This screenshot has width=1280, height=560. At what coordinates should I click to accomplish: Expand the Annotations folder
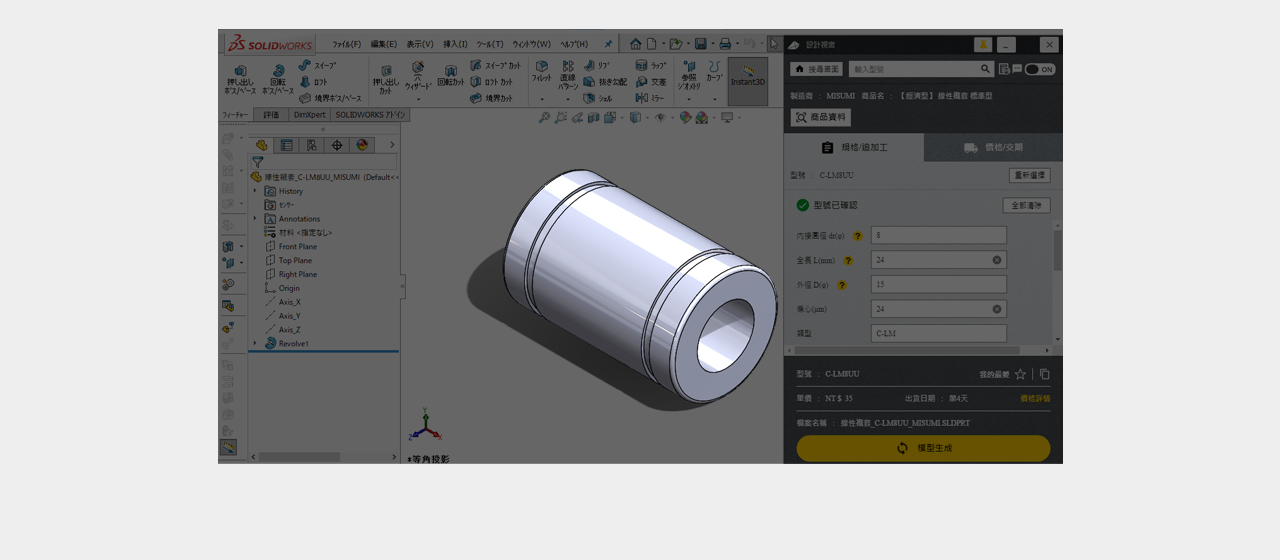click(x=255, y=219)
